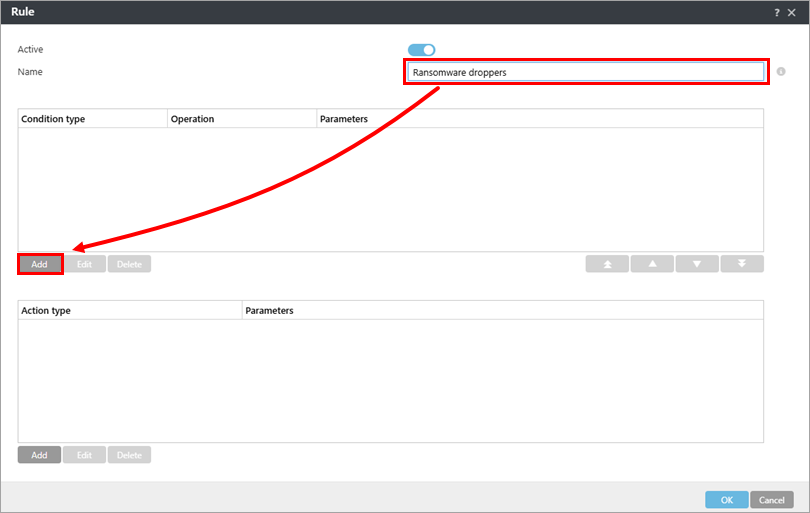The height and width of the screenshot is (513, 810).
Task: Click the help question mark icon
Action: 776,12
